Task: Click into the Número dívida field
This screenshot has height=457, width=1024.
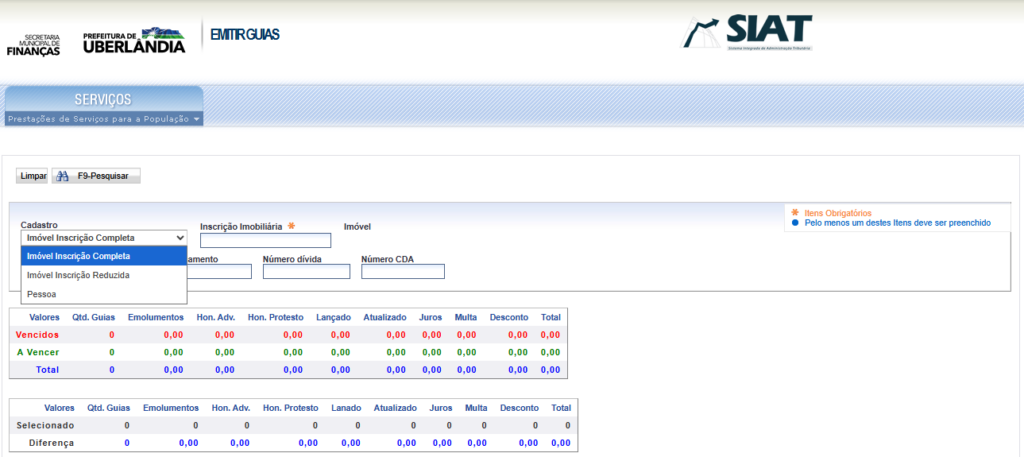Action: [306, 272]
